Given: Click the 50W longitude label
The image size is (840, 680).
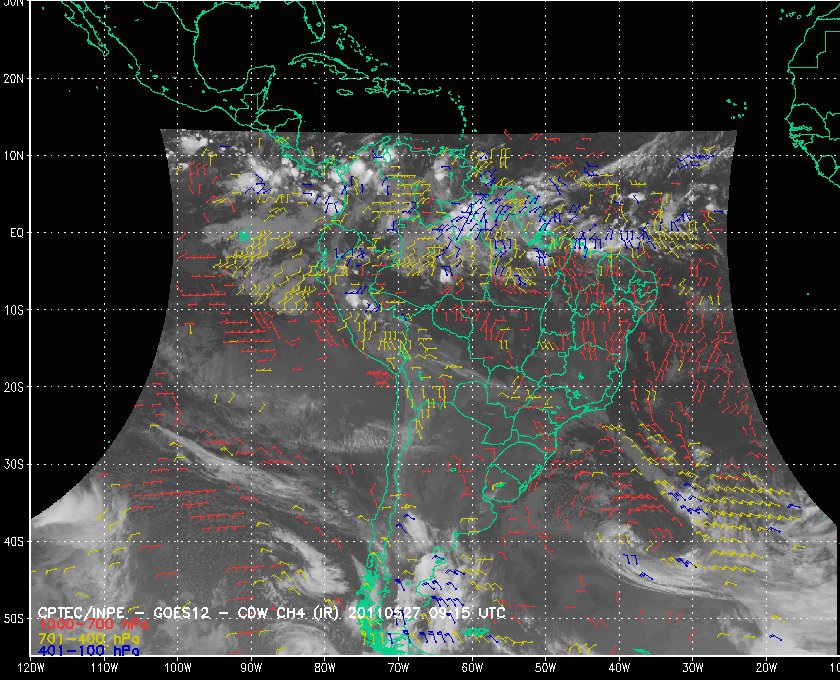Looking at the screenshot, I should pyautogui.click(x=545, y=668).
